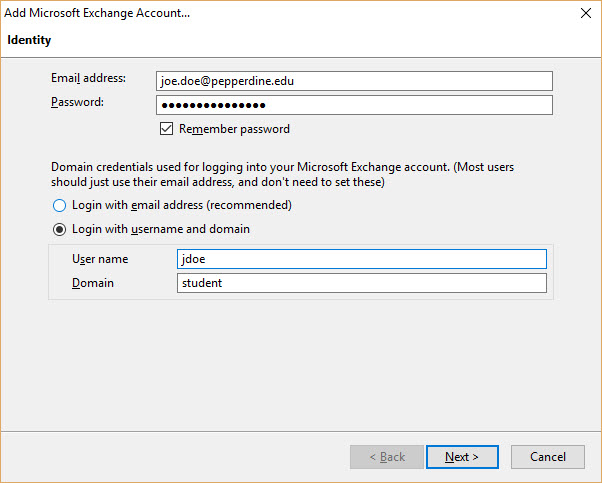
Task: Click the Domain field containing student
Action: pos(361,283)
